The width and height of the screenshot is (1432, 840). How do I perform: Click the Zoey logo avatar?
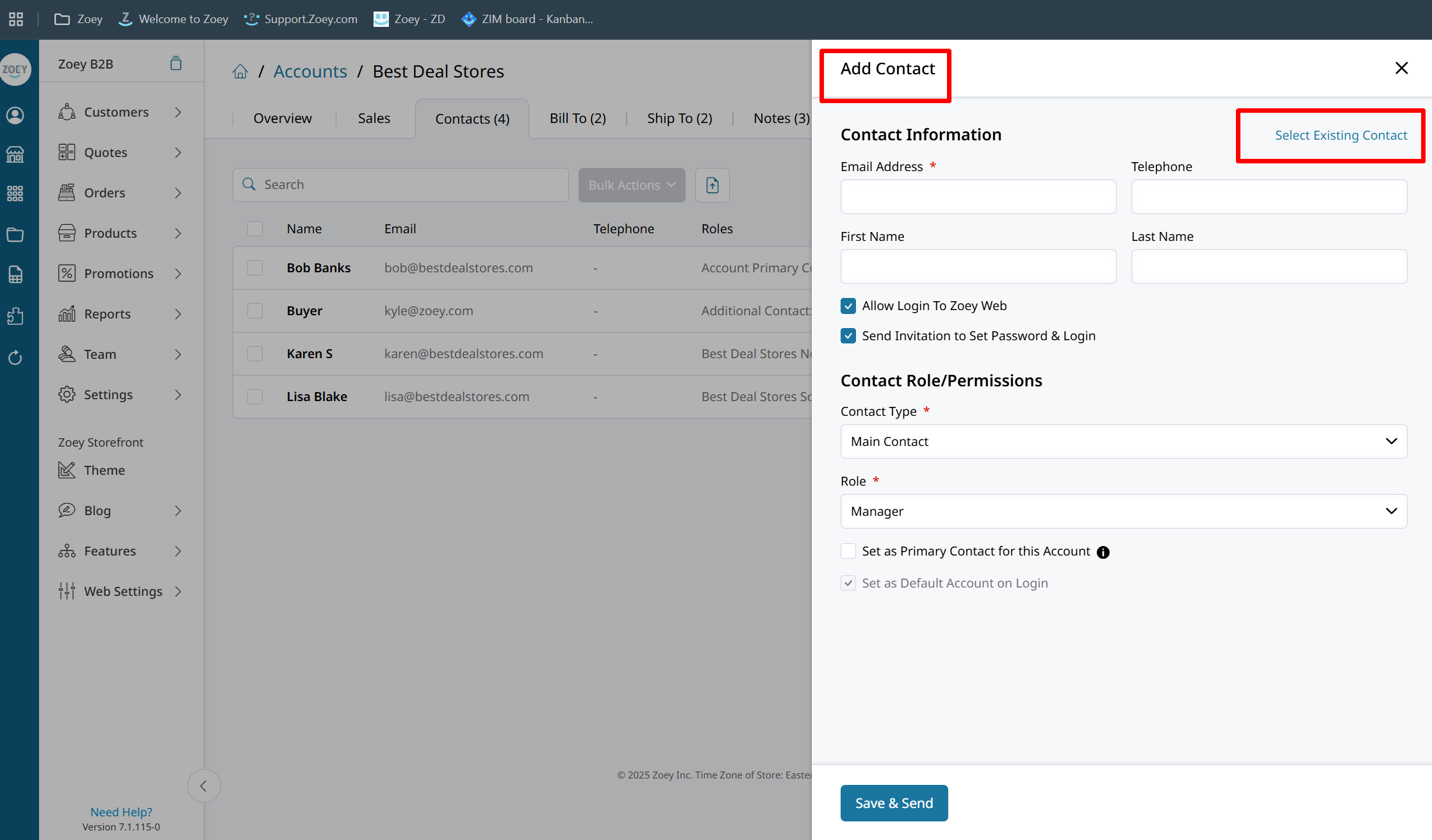15,69
